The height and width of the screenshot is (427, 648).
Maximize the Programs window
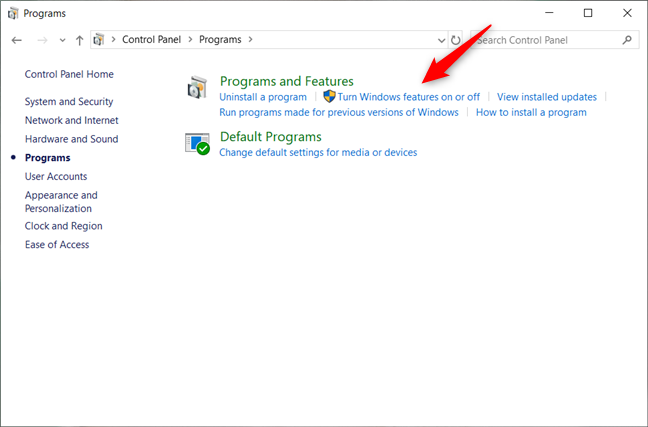[588, 13]
